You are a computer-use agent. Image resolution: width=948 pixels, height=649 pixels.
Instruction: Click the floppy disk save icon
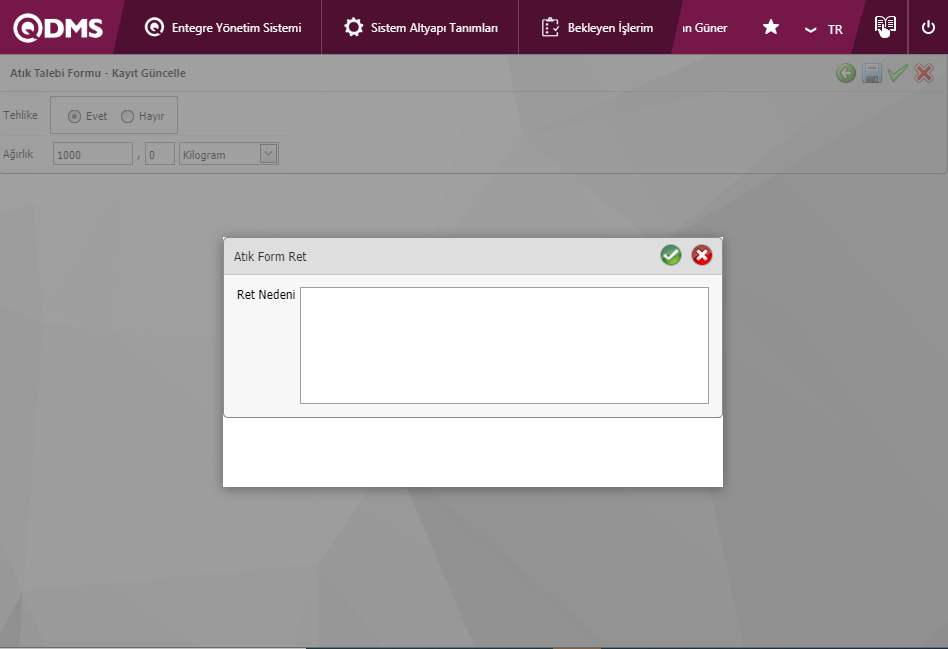coord(872,73)
